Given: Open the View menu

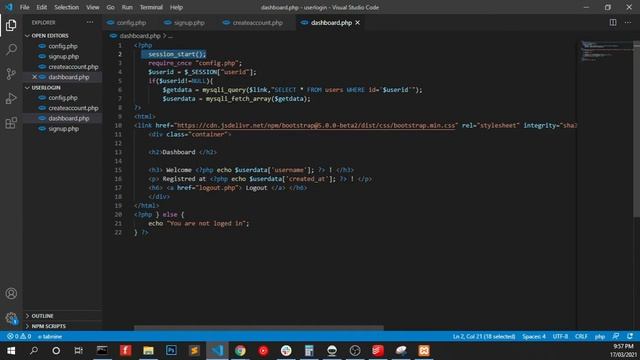Looking at the screenshot, I should pyautogui.click(x=93, y=7).
